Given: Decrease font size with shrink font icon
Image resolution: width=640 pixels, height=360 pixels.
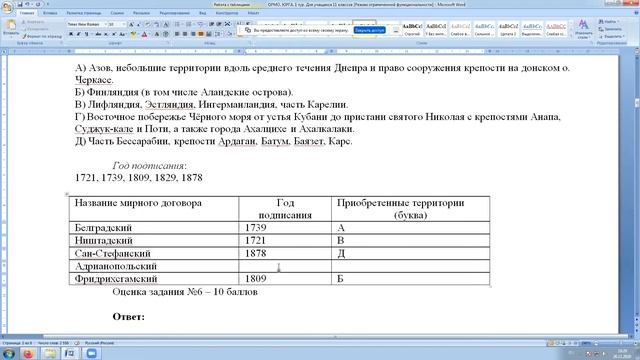Looking at the screenshot, I should click(x=138, y=24).
